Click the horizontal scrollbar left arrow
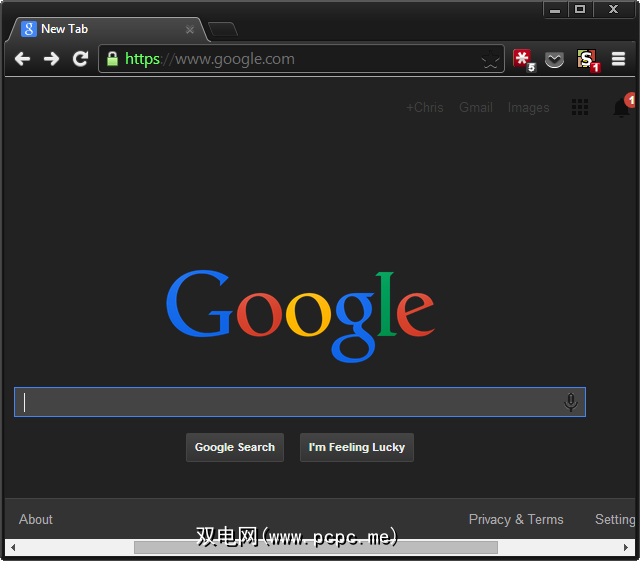 (13, 547)
